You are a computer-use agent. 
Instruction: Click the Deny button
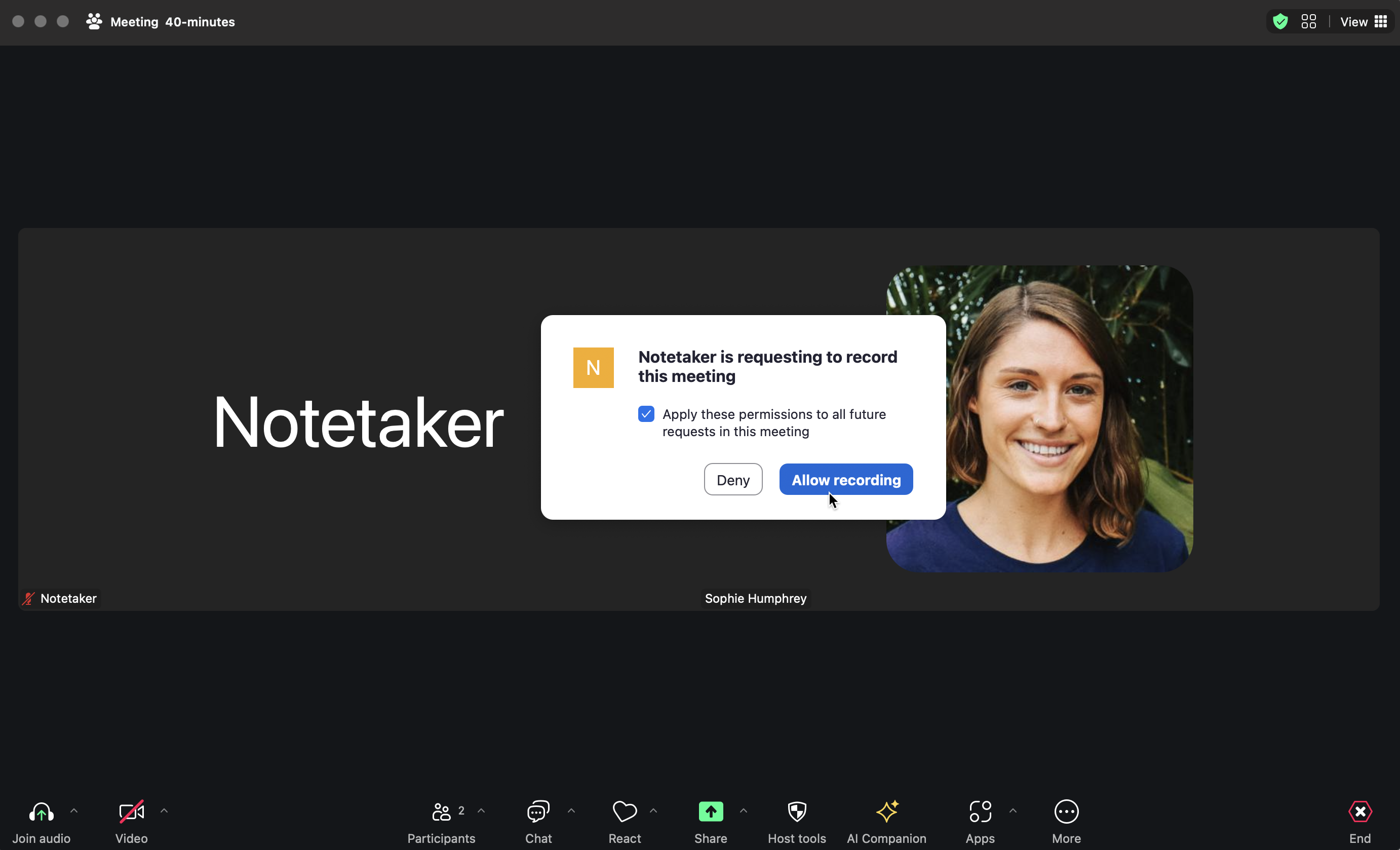(733, 480)
